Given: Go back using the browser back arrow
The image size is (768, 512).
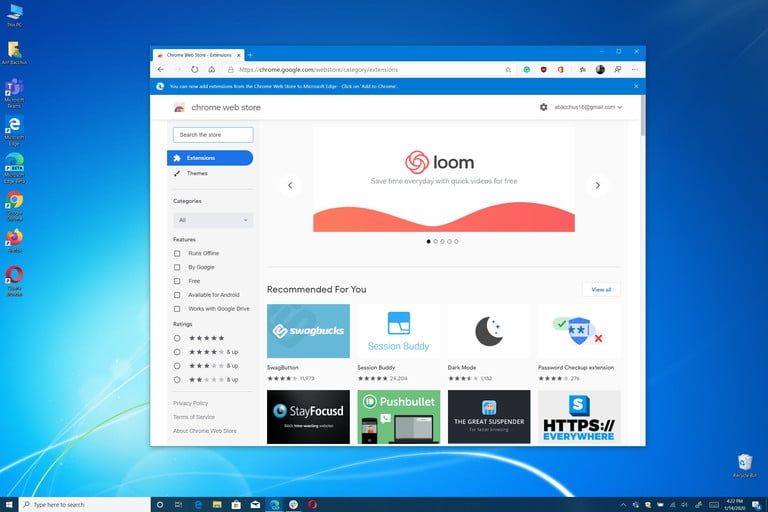Looking at the screenshot, I should pyautogui.click(x=161, y=70).
